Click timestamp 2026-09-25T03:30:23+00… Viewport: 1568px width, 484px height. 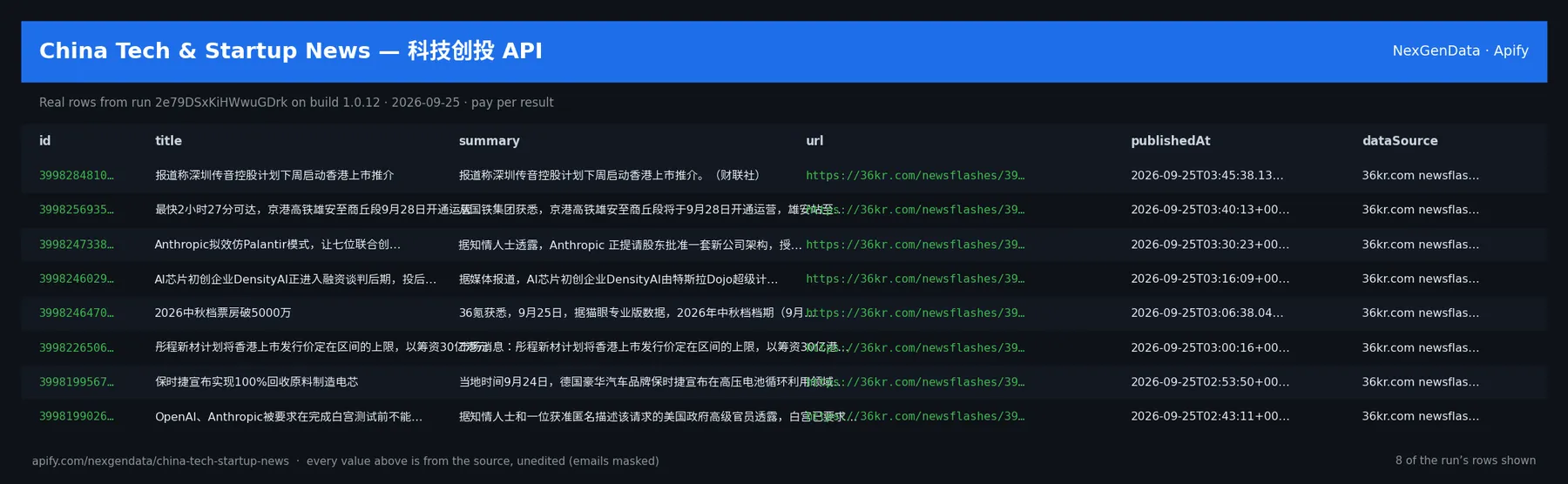tap(1210, 245)
